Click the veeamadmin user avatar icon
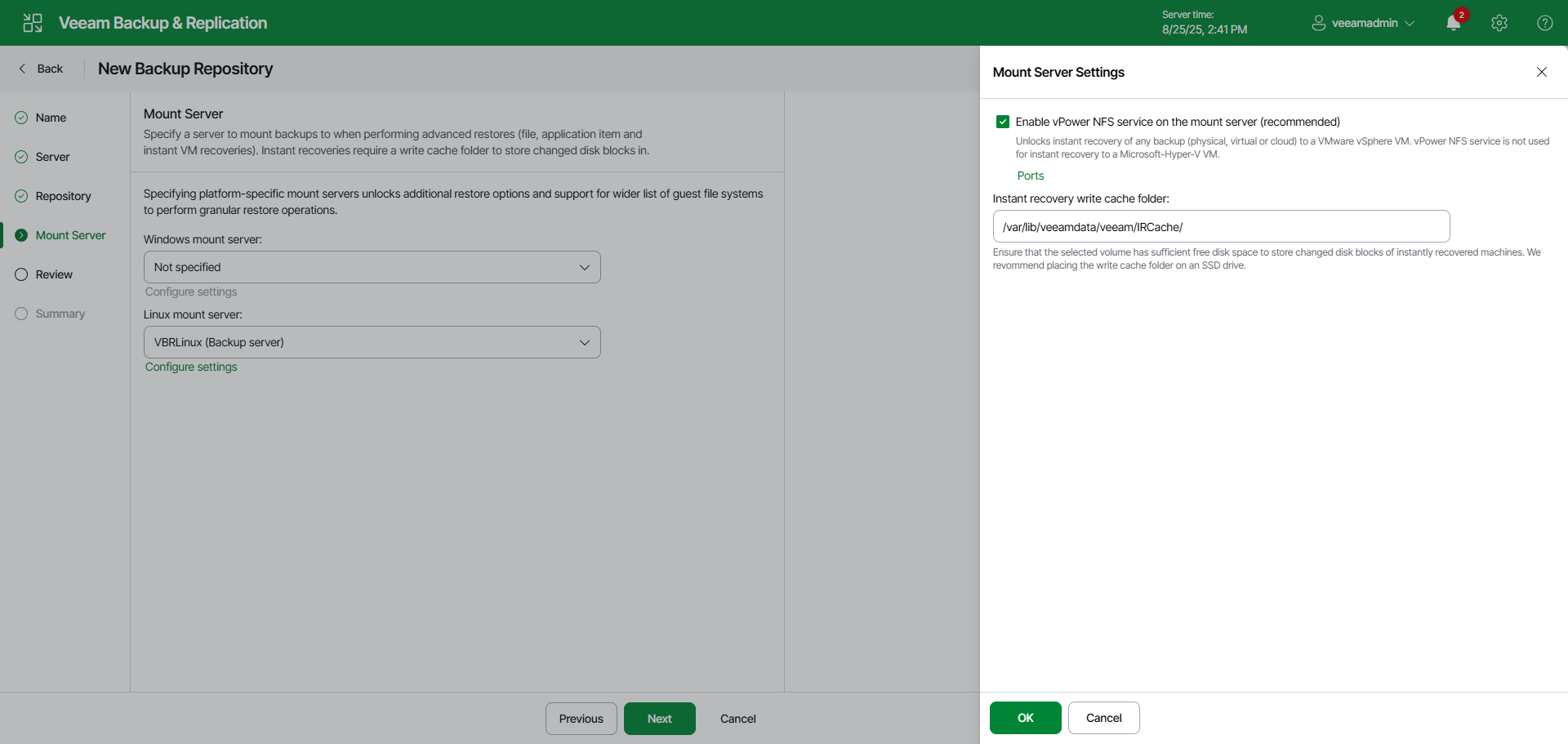Viewport: 1568px width, 744px height. coord(1318,23)
